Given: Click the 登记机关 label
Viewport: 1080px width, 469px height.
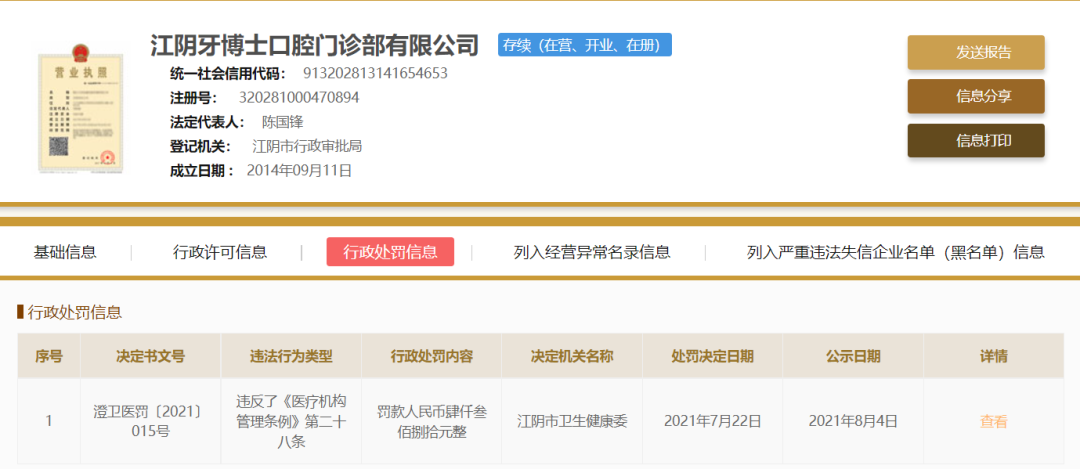Looking at the screenshot, I should 202,146.
